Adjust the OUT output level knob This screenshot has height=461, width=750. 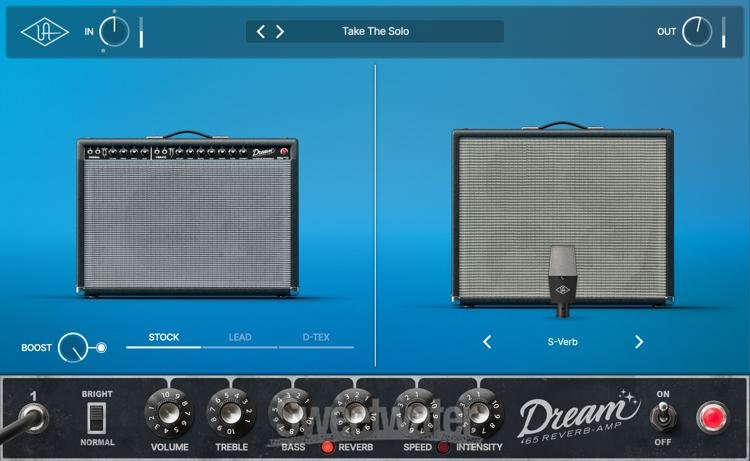697,32
